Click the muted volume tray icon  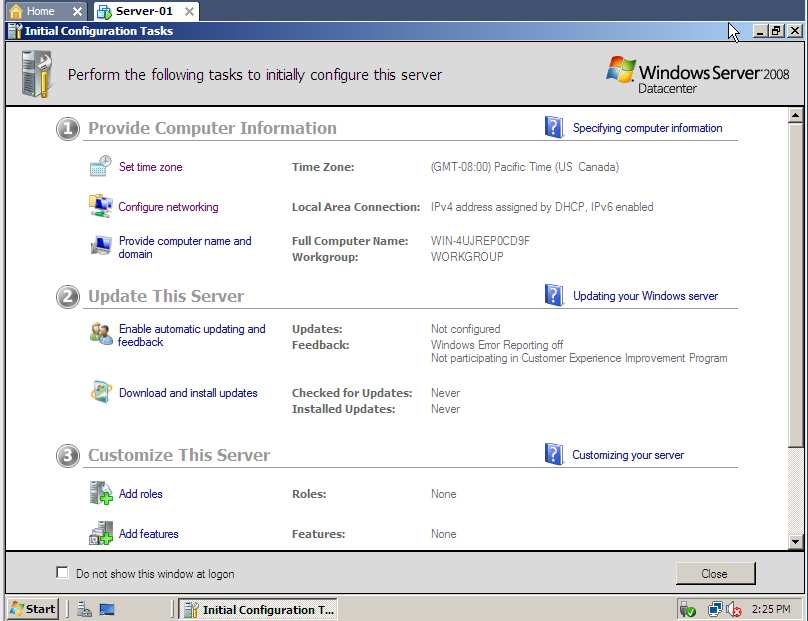click(x=733, y=610)
